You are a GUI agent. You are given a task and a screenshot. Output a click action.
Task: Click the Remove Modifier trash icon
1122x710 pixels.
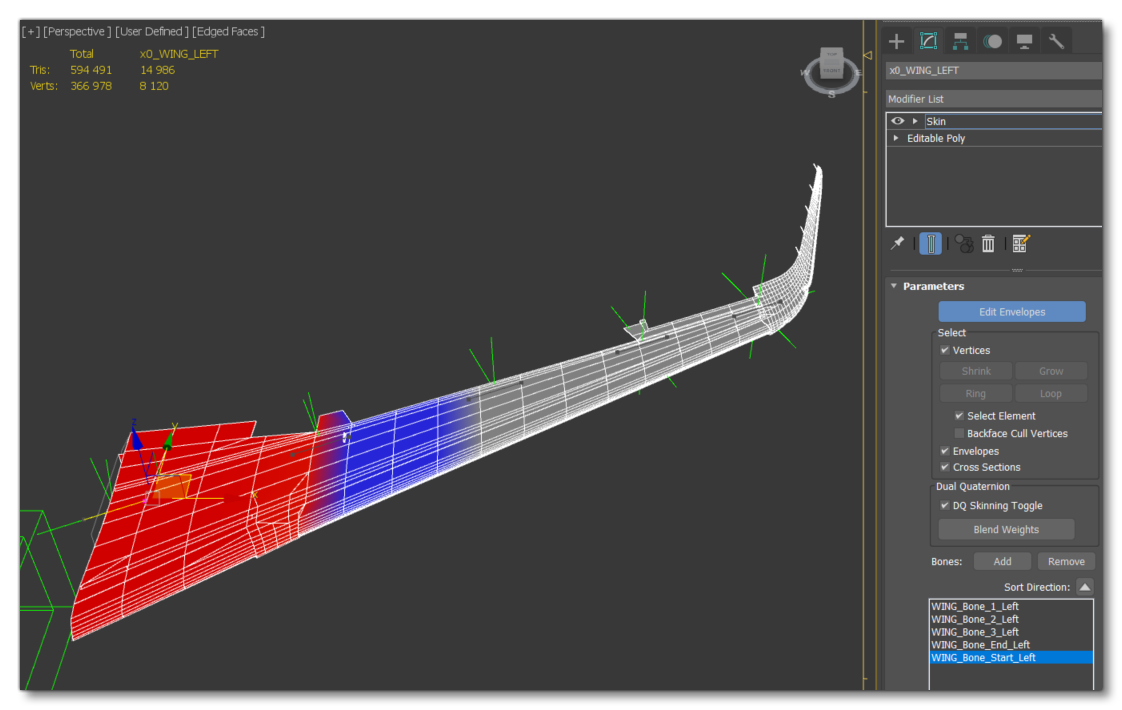click(988, 243)
